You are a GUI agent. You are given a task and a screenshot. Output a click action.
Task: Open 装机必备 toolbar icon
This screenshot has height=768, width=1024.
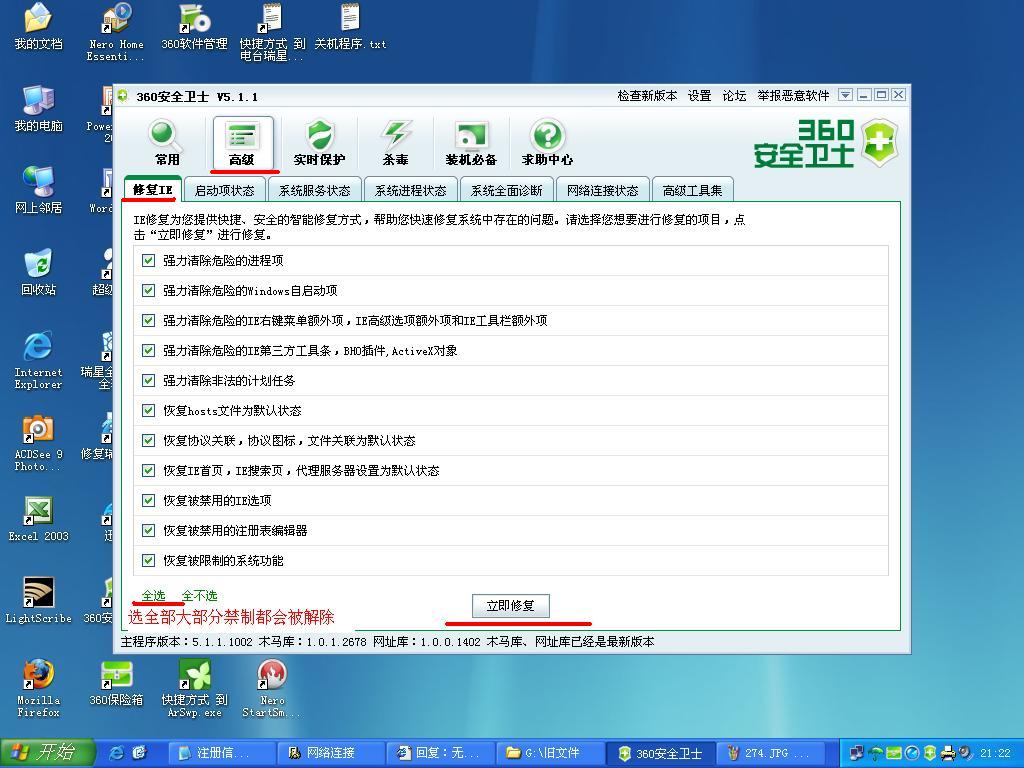click(x=471, y=142)
